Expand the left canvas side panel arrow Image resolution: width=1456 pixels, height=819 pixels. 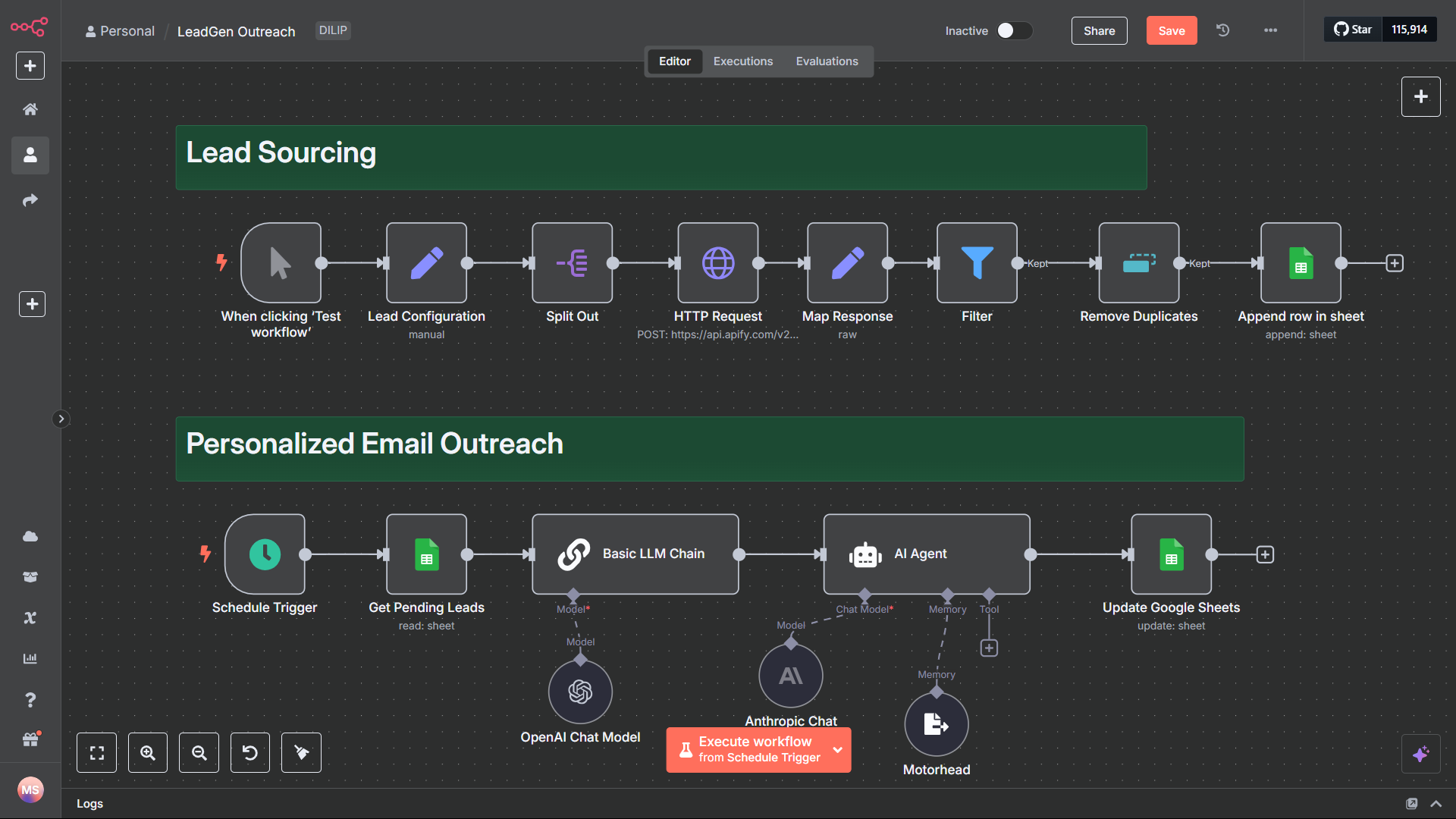(x=61, y=418)
